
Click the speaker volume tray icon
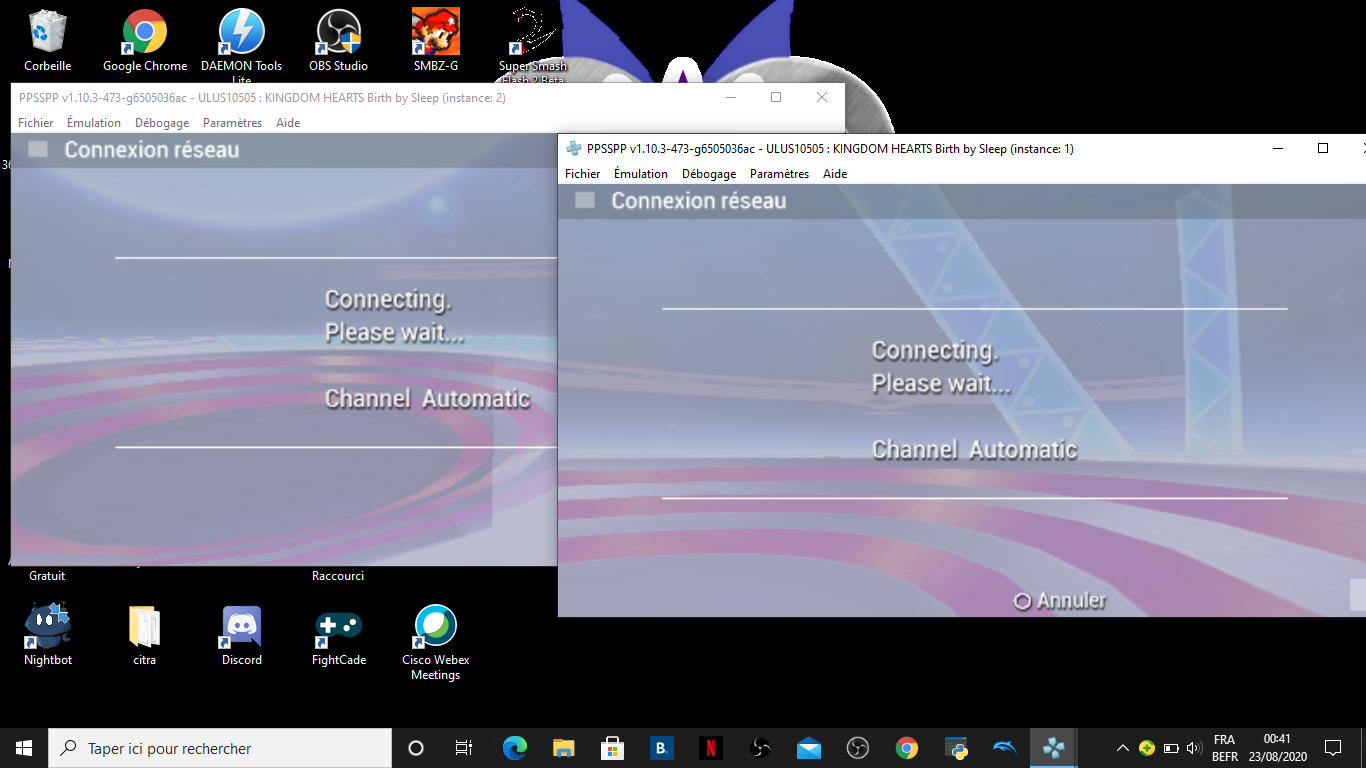[x=1193, y=748]
